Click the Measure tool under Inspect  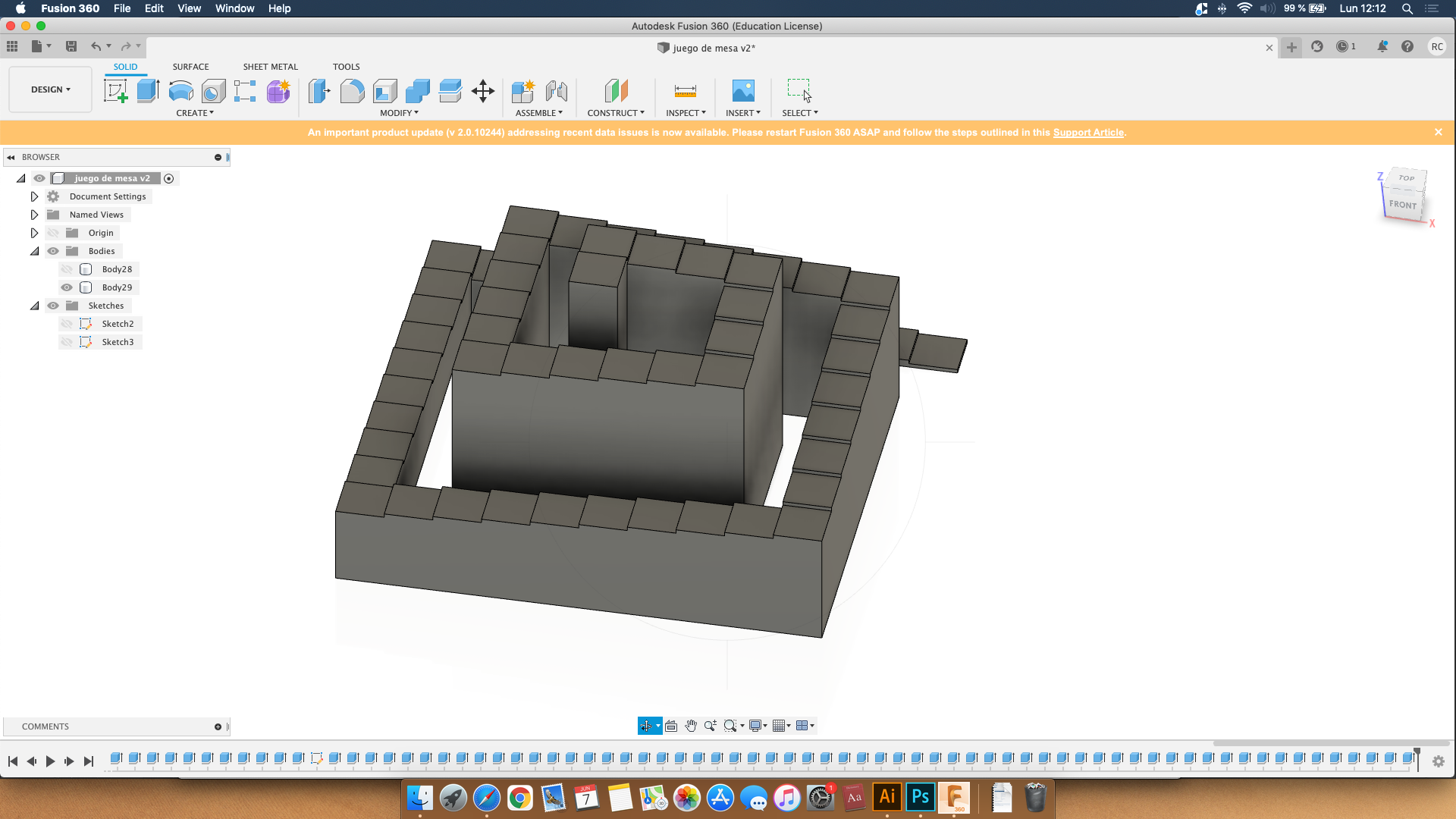(x=685, y=91)
